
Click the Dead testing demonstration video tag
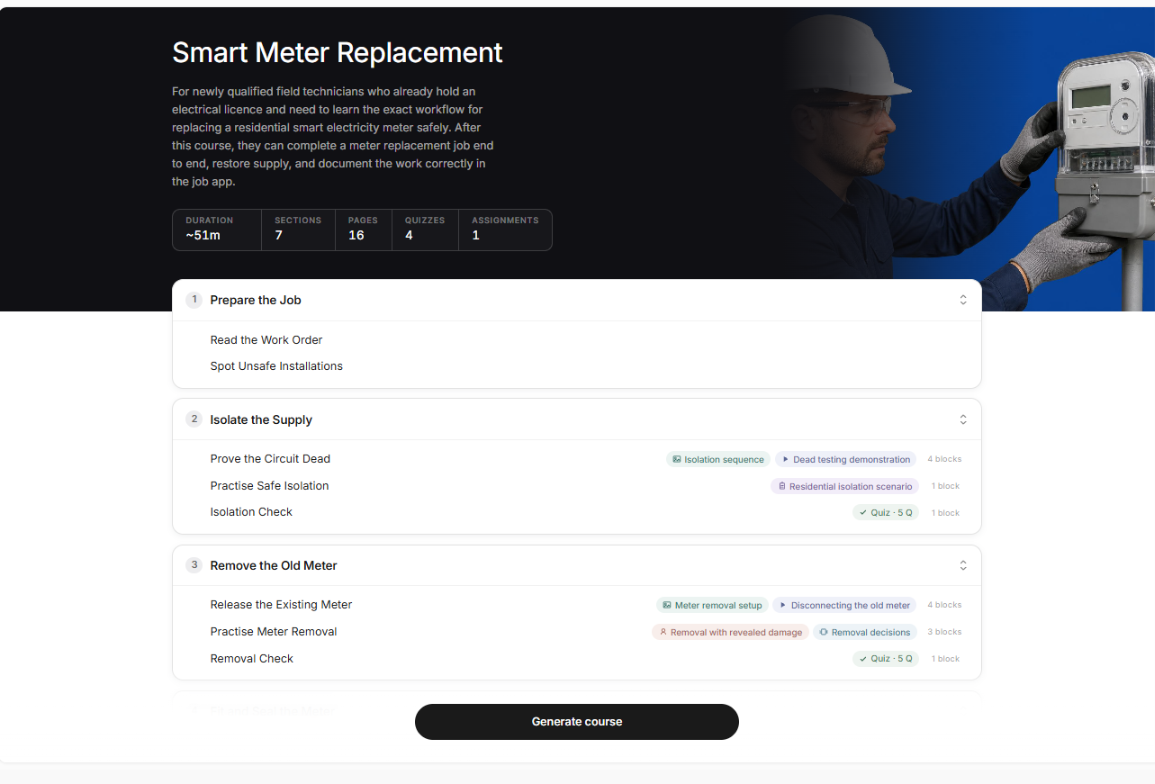coord(845,459)
